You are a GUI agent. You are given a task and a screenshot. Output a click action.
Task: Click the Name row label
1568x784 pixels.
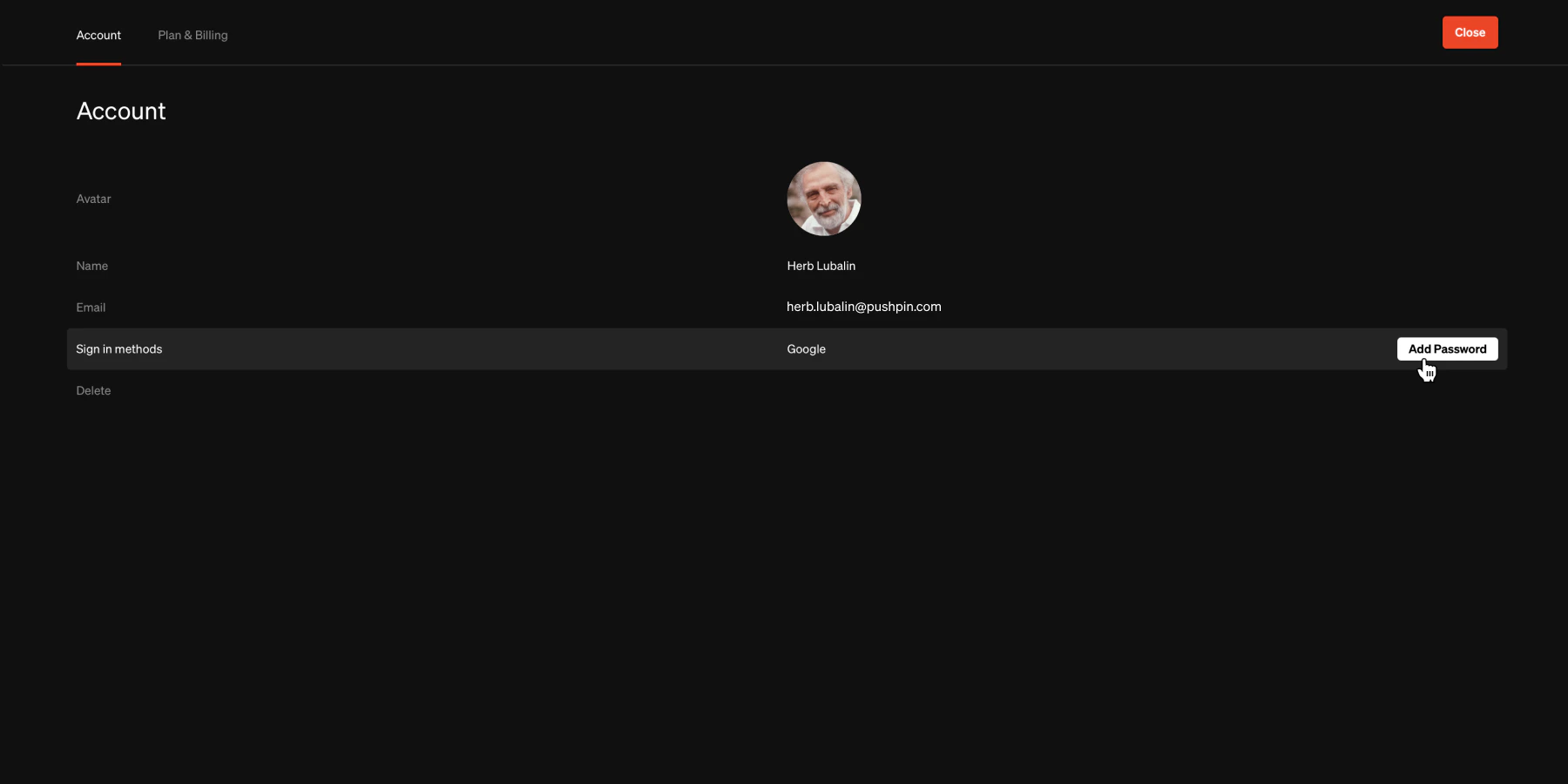point(91,266)
